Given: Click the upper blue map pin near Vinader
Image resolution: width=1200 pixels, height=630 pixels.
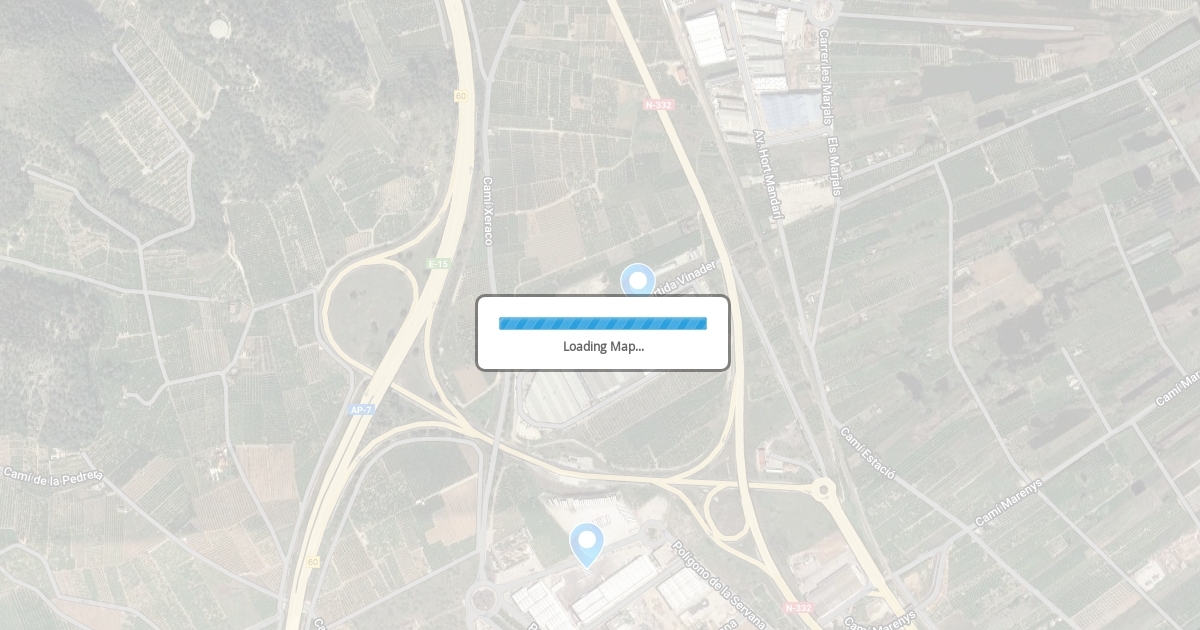Looking at the screenshot, I should [637, 281].
